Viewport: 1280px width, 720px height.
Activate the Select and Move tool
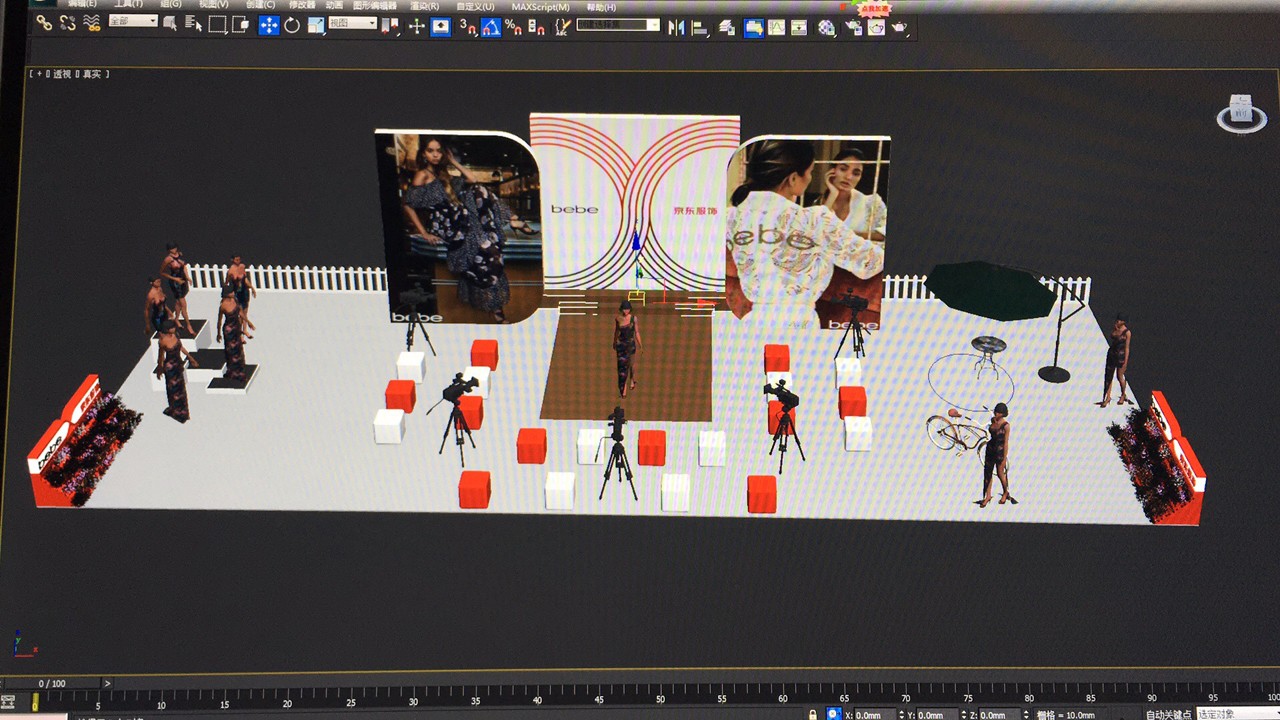[269, 25]
